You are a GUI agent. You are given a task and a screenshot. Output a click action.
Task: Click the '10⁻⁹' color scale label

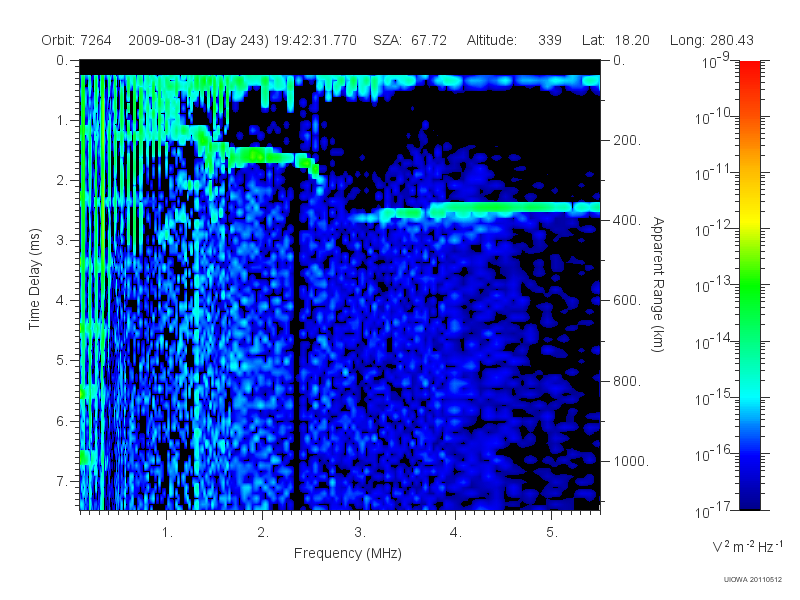[x=715, y=61]
